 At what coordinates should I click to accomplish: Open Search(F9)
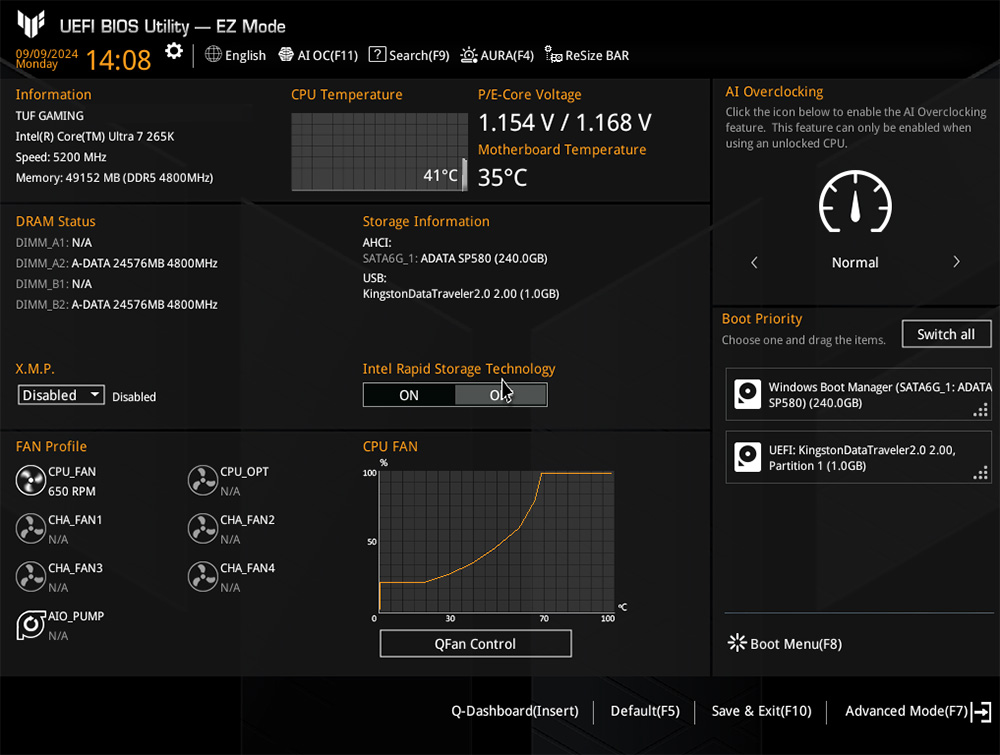click(x=409, y=55)
